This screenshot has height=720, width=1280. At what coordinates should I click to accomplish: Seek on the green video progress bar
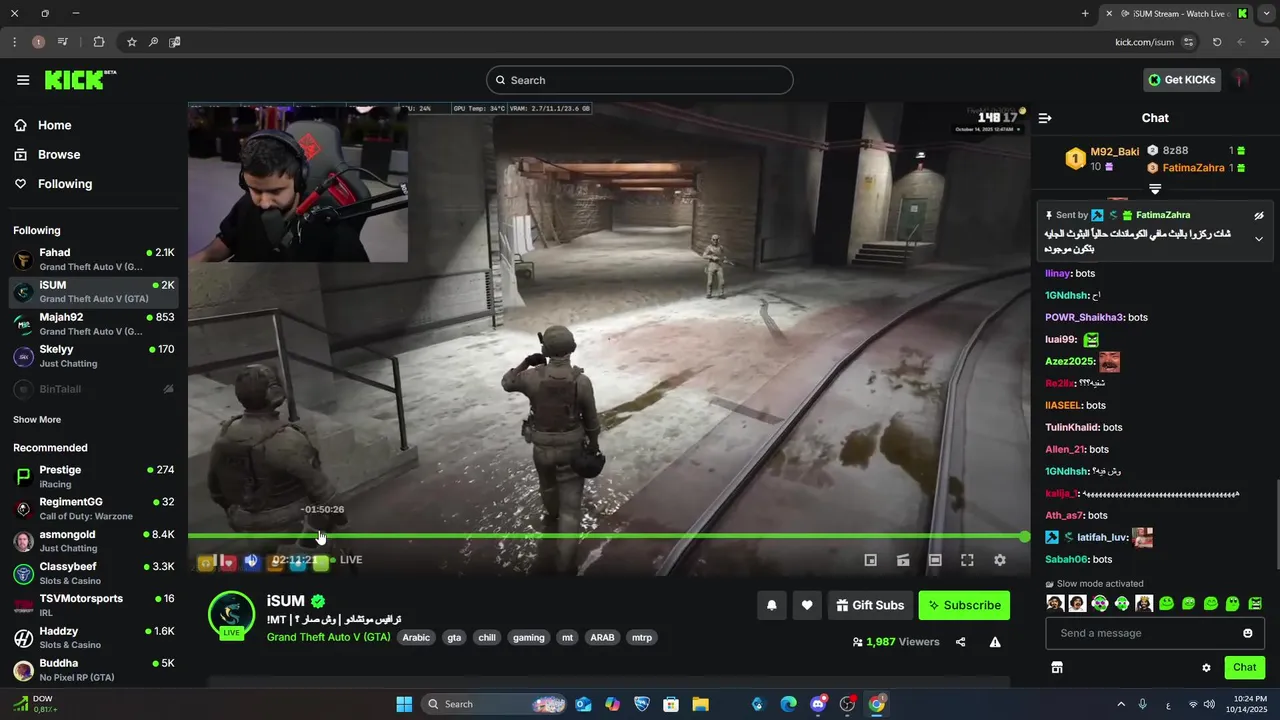coord(607,537)
